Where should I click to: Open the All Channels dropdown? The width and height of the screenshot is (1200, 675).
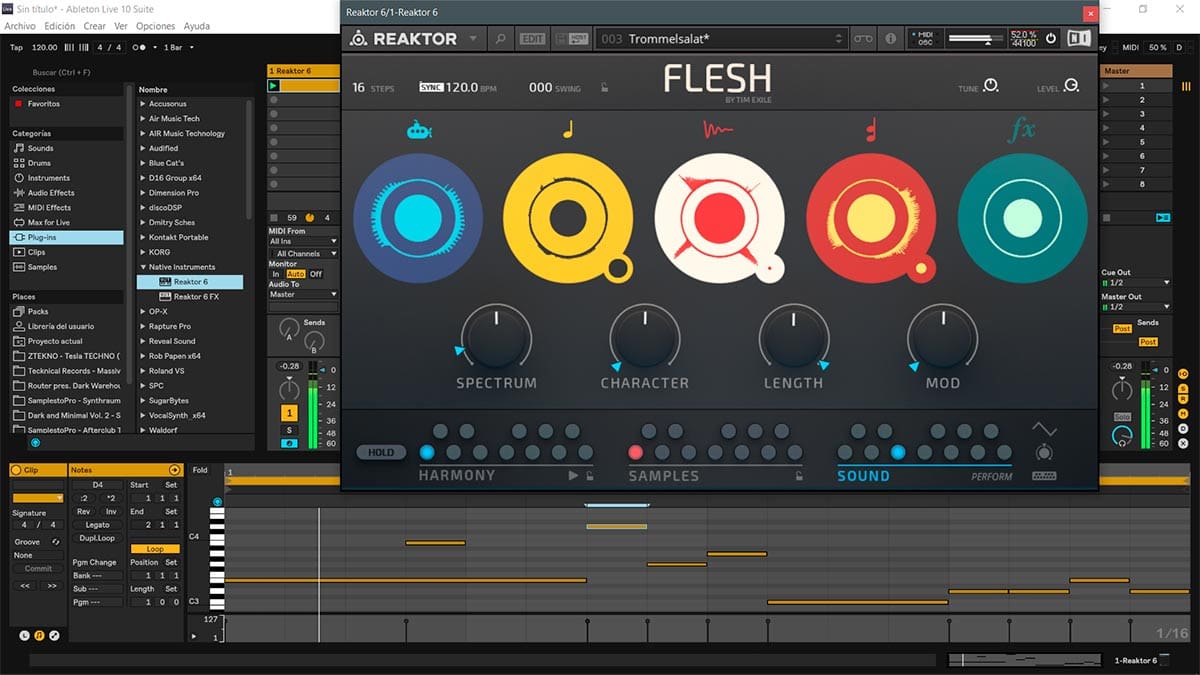[x=303, y=253]
